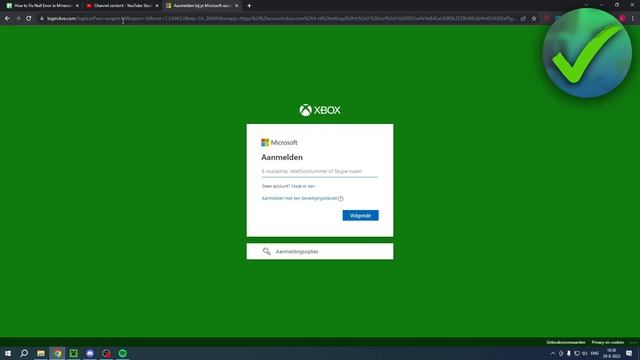Open a new browser tab
Screen dimensions: 640x360
click(x=249, y=6)
